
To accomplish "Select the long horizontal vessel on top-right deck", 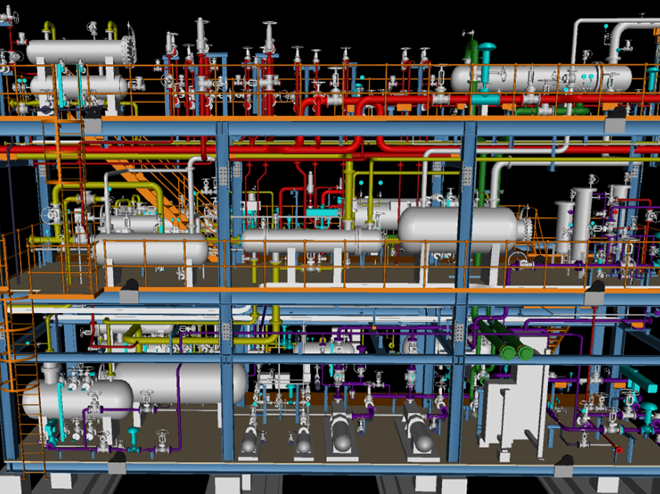I will click(x=541, y=78).
